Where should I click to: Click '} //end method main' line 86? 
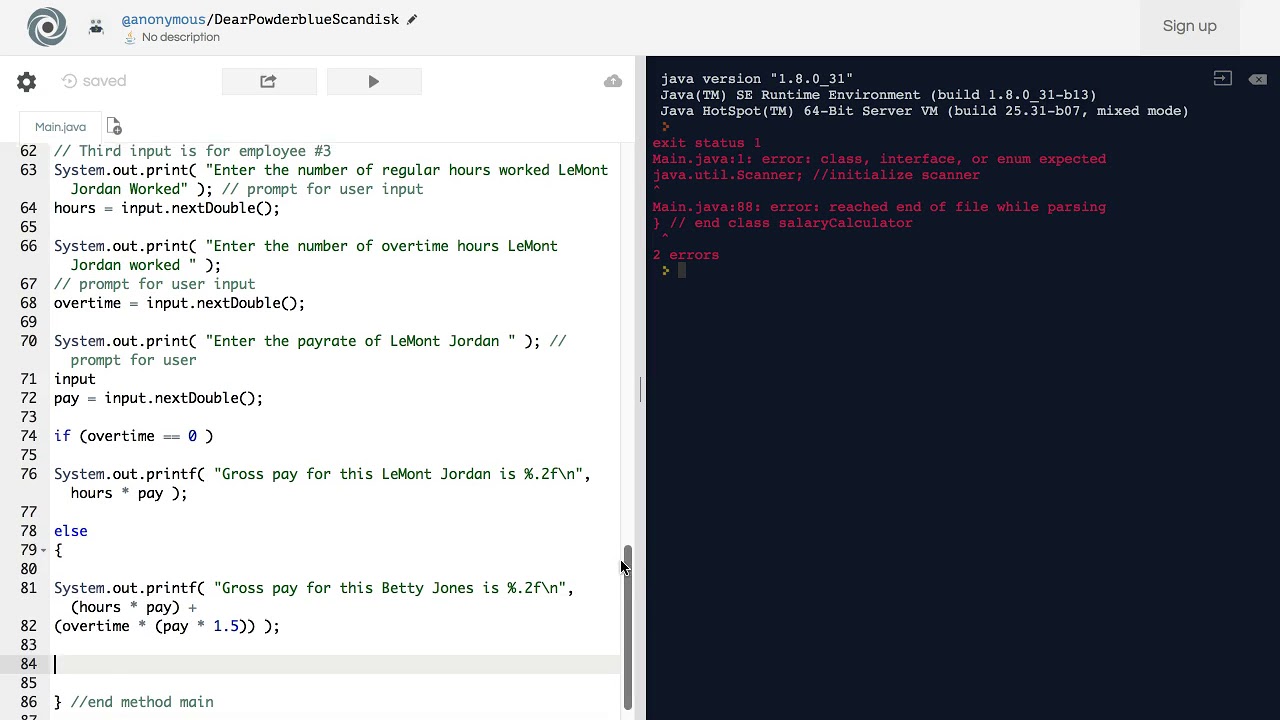click(134, 702)
